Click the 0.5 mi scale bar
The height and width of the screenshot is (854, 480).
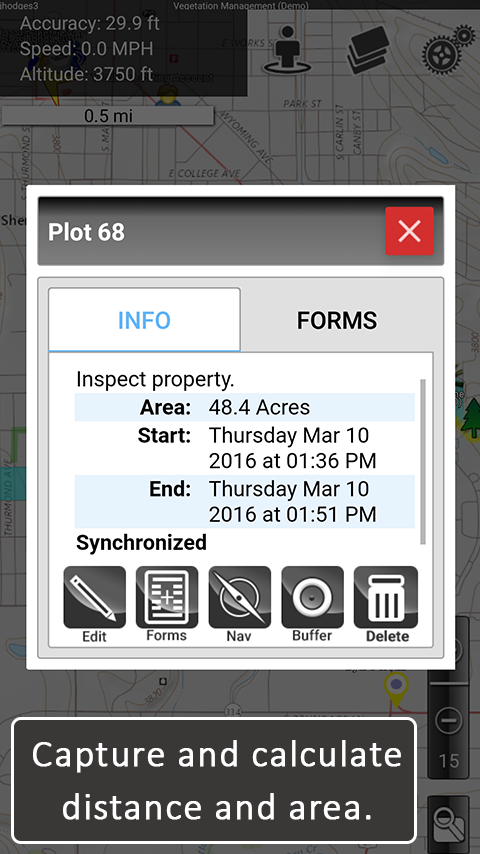tap(107, 116)
